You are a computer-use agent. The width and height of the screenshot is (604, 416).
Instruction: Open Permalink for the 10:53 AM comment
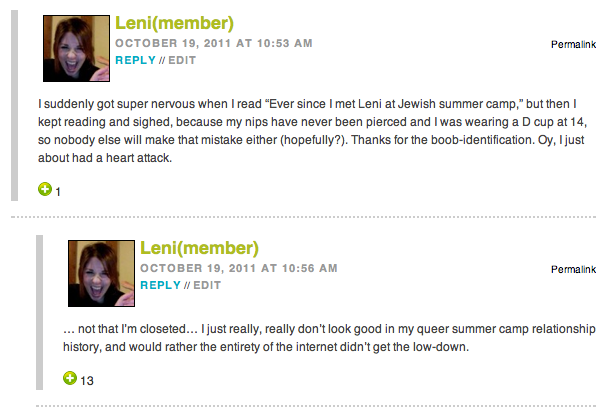tap(573, 45)
